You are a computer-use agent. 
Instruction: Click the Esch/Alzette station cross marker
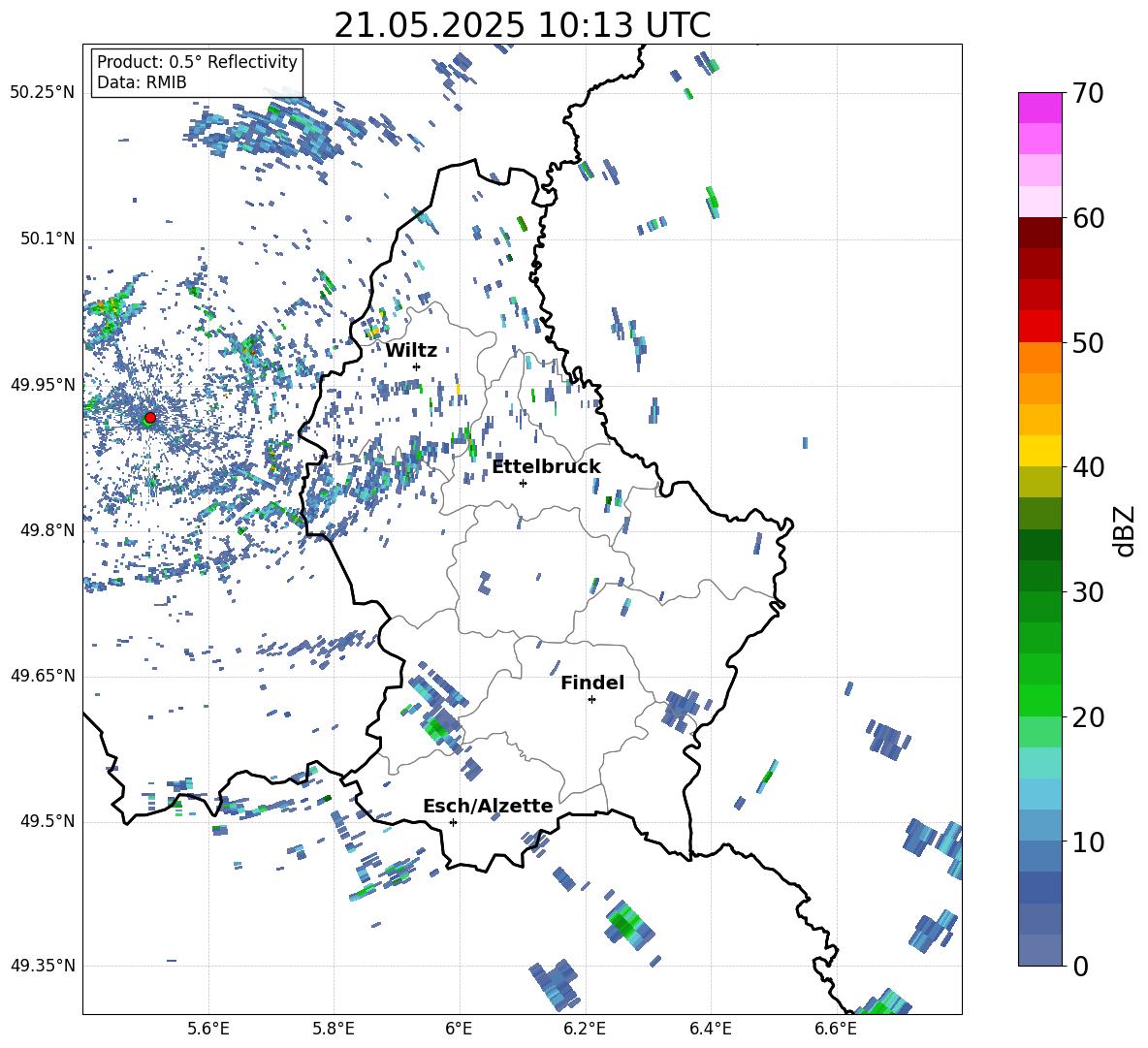pos(453,822)
